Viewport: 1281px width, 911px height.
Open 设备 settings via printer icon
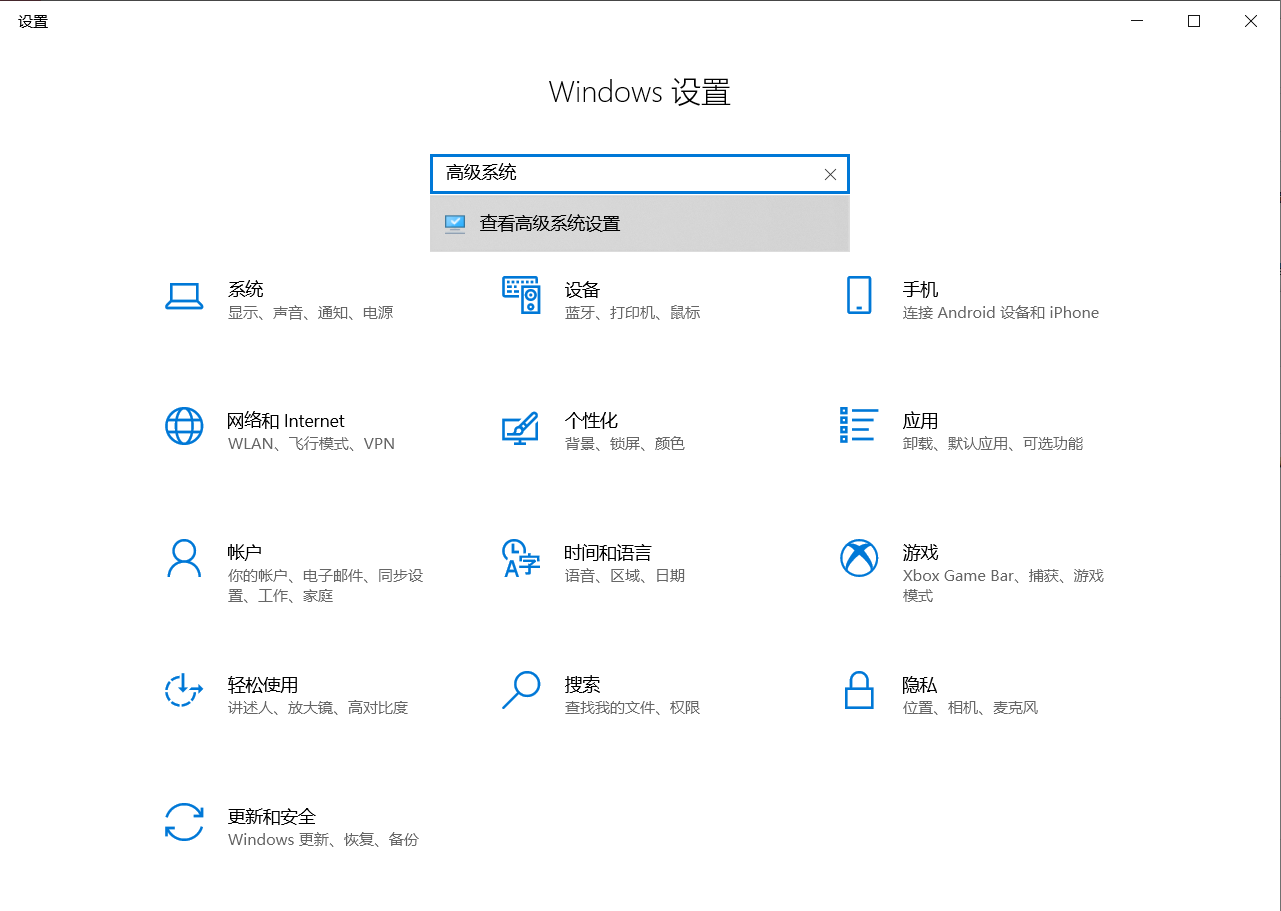(520, 296)
